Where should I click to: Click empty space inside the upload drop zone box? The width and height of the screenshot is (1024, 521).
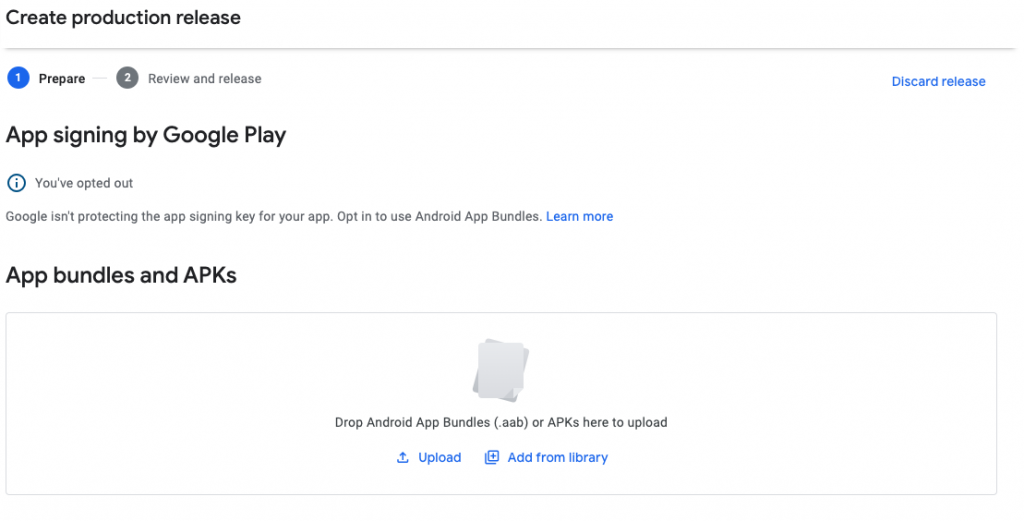pos(200,400)
